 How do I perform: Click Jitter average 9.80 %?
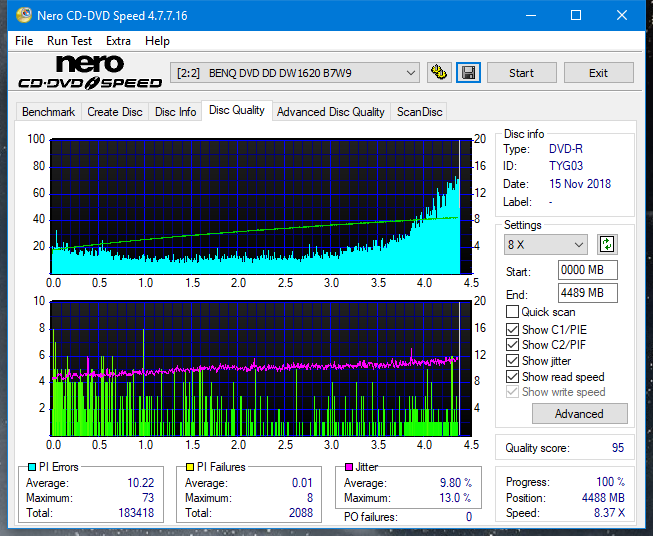[x=456, y=483]
